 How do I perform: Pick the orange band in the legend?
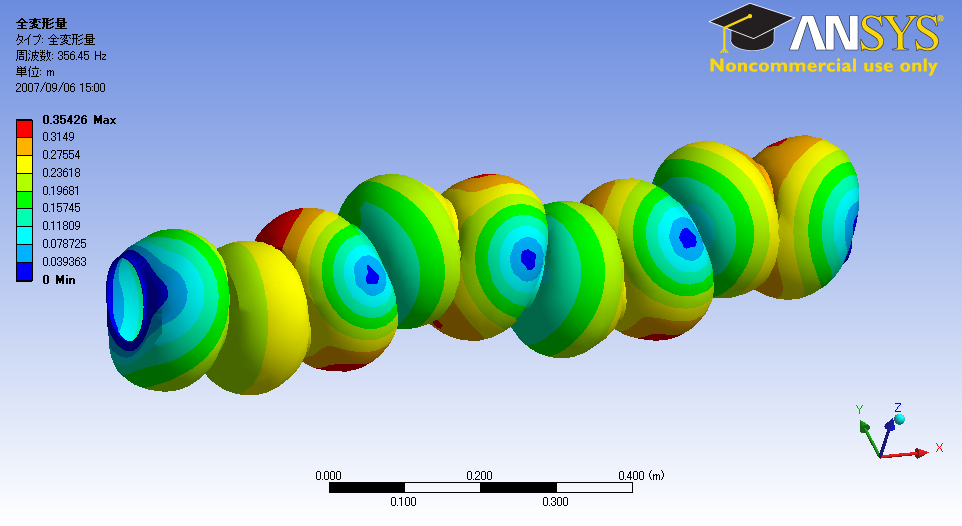click(24, 146)
